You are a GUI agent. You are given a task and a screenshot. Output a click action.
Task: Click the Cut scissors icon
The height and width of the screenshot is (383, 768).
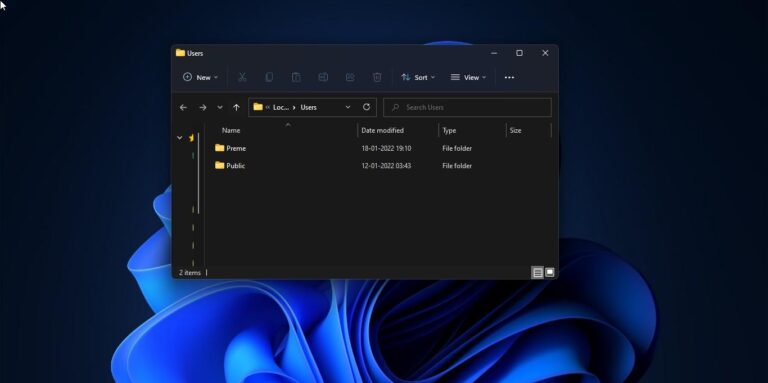[x=242, y=77]
